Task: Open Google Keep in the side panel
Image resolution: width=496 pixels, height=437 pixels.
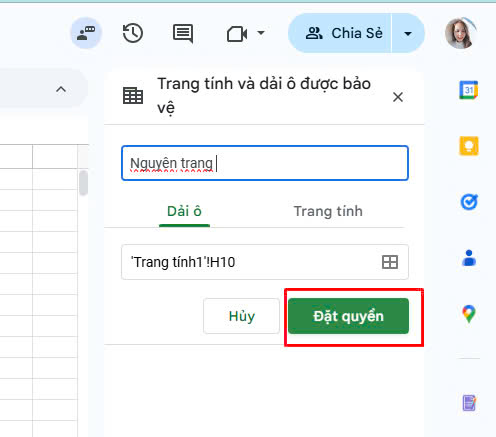Action: click(x=469, y=146)
